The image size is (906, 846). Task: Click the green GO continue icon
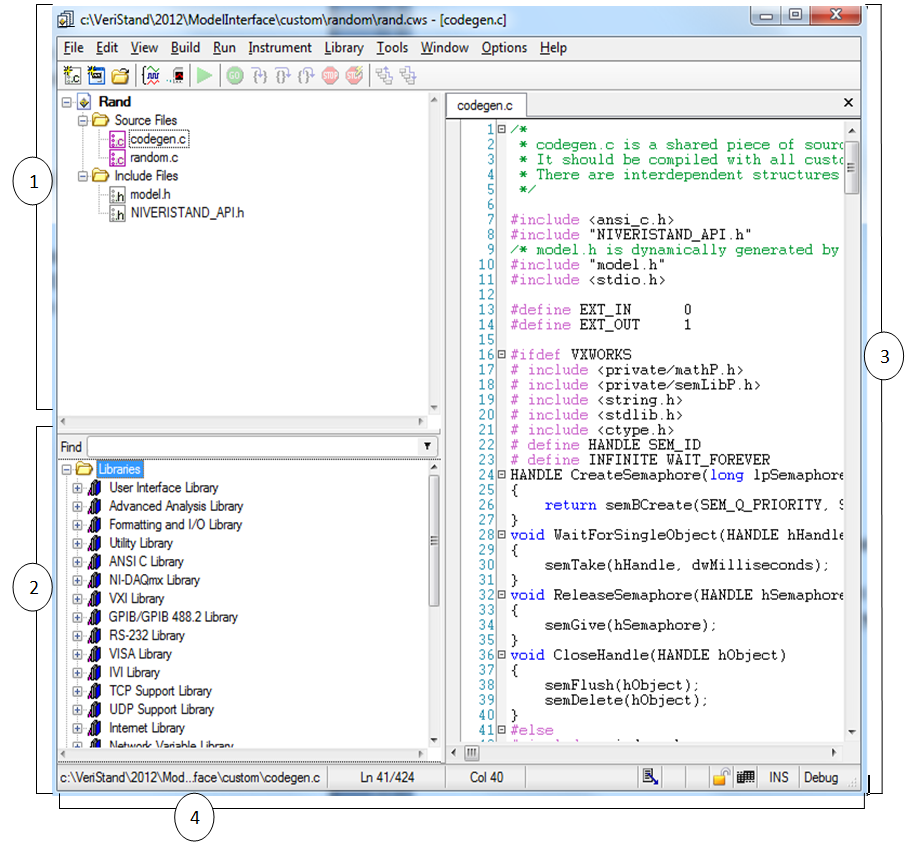tap(235, 75)
